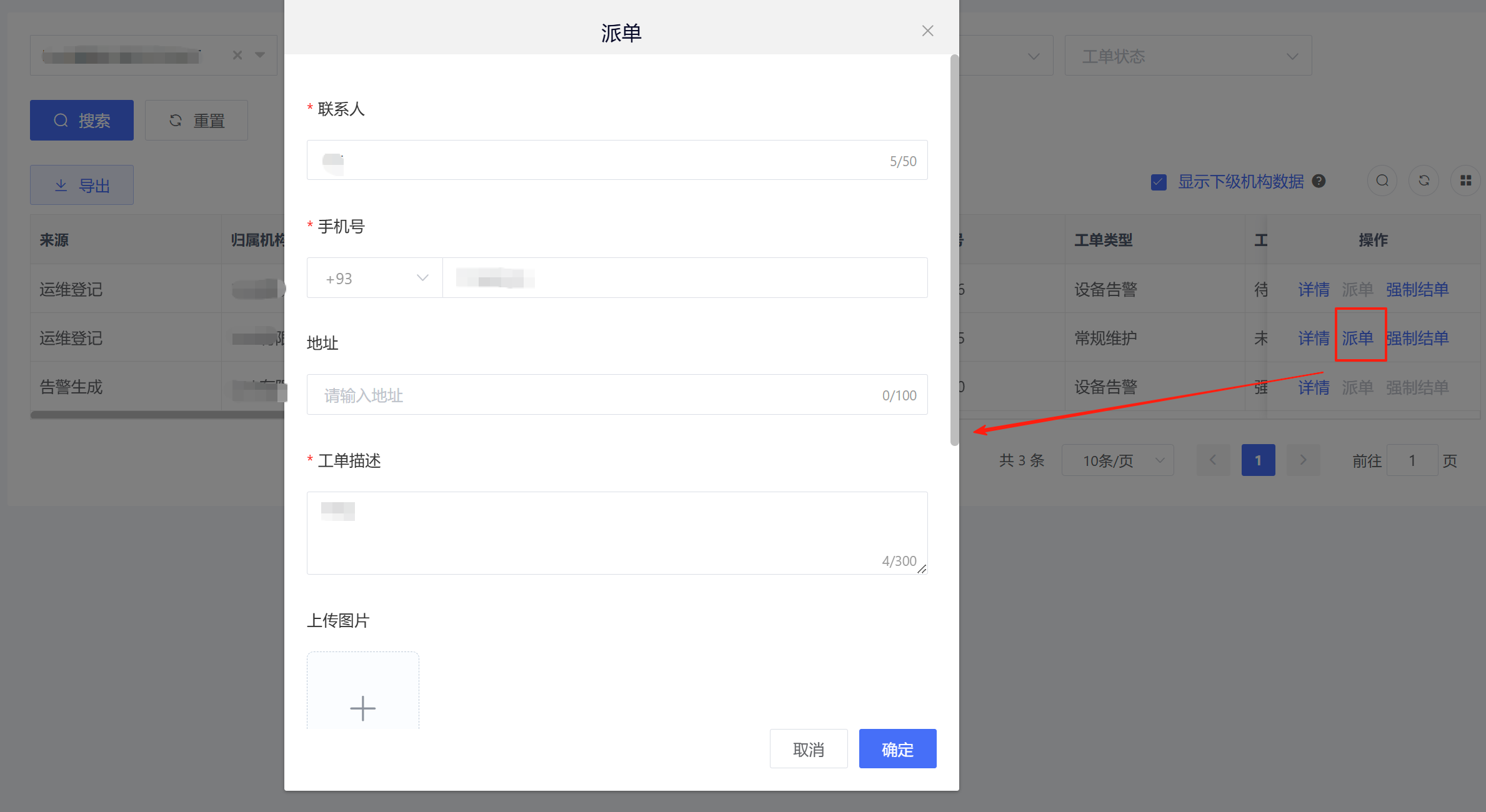
Task: Click the 导出 export button
Action: (x=82, y=185)
